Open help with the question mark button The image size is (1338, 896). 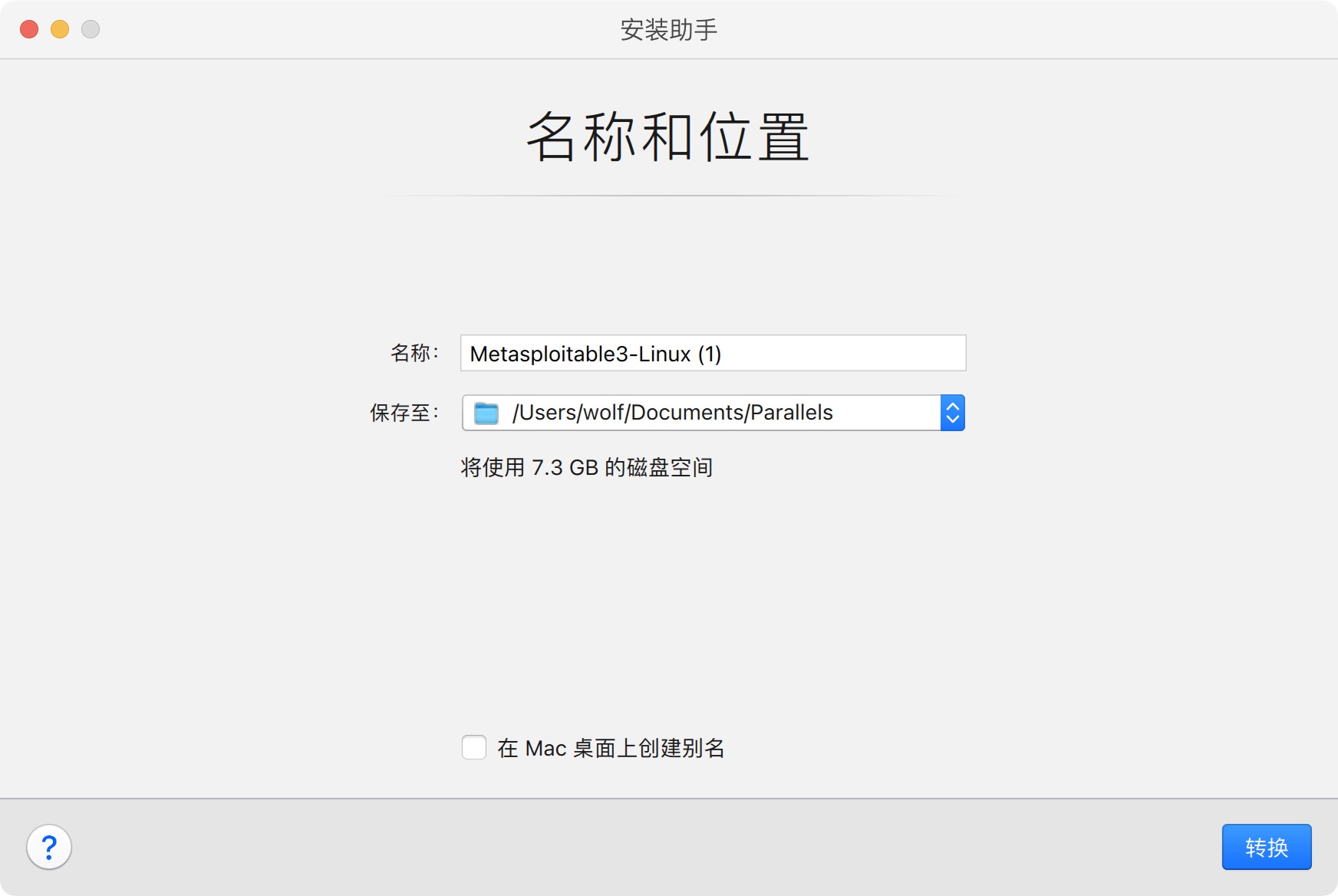(x=49, y=847)
